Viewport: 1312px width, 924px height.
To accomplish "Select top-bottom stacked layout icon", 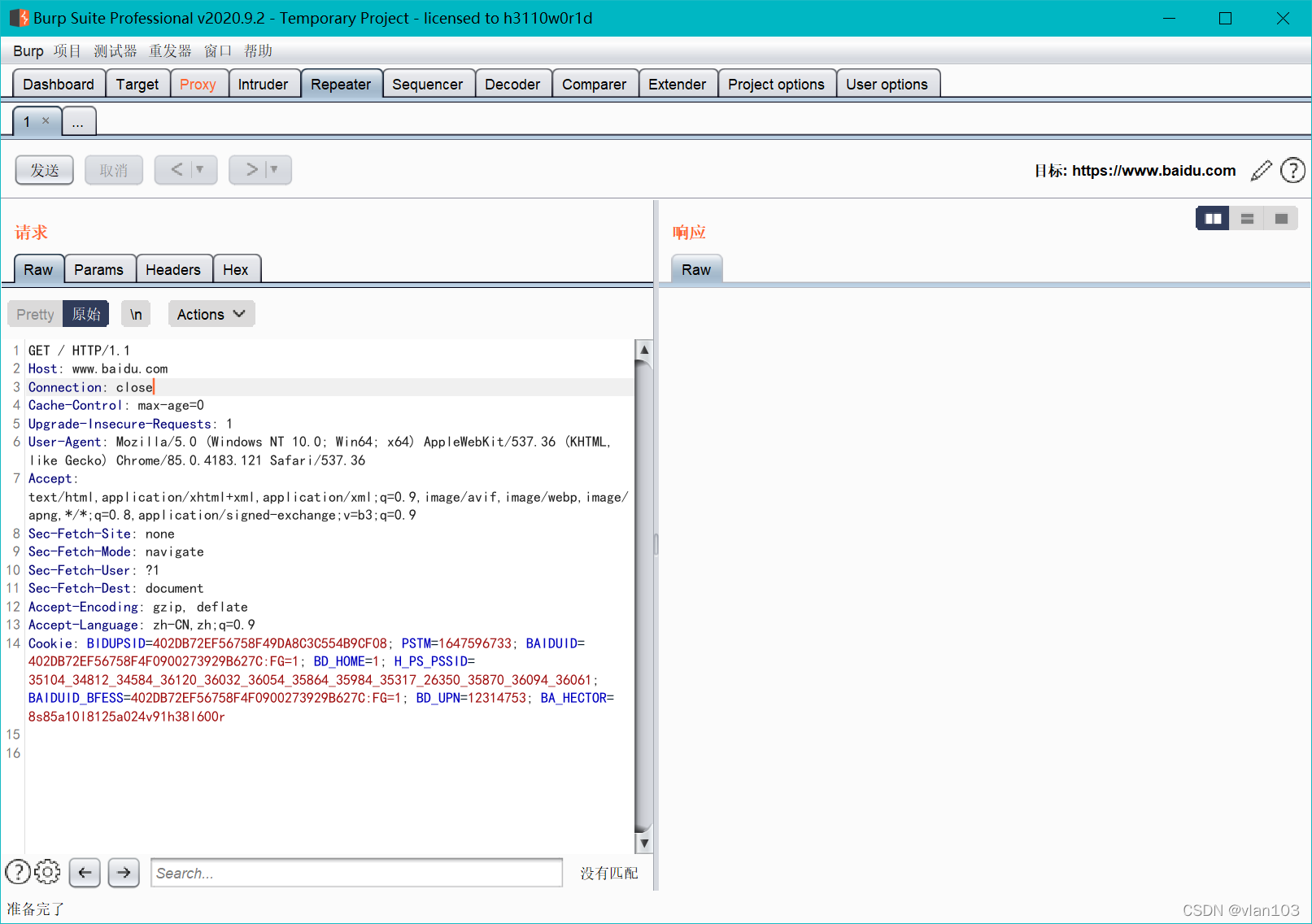I will pyautogui.click(x=1247, y=219).
